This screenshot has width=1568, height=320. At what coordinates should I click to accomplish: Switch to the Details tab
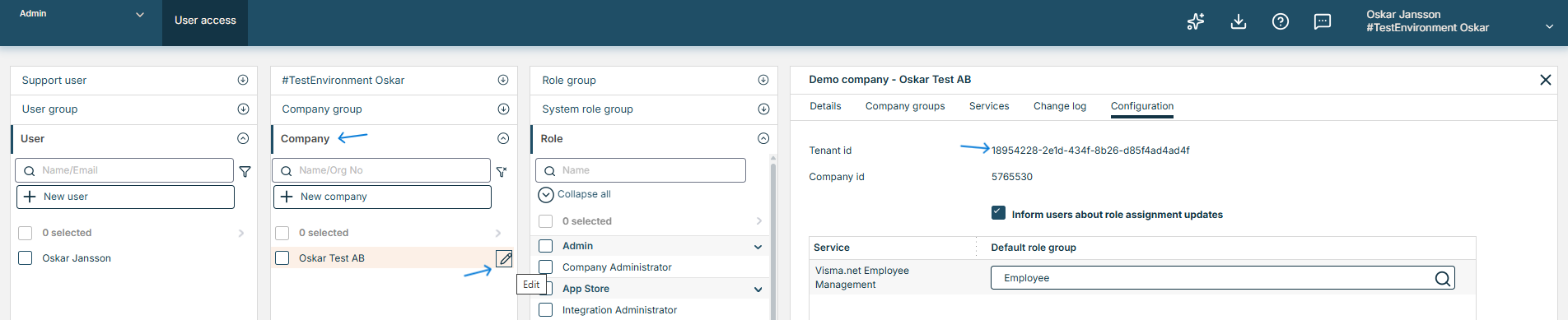pos(825,106)
